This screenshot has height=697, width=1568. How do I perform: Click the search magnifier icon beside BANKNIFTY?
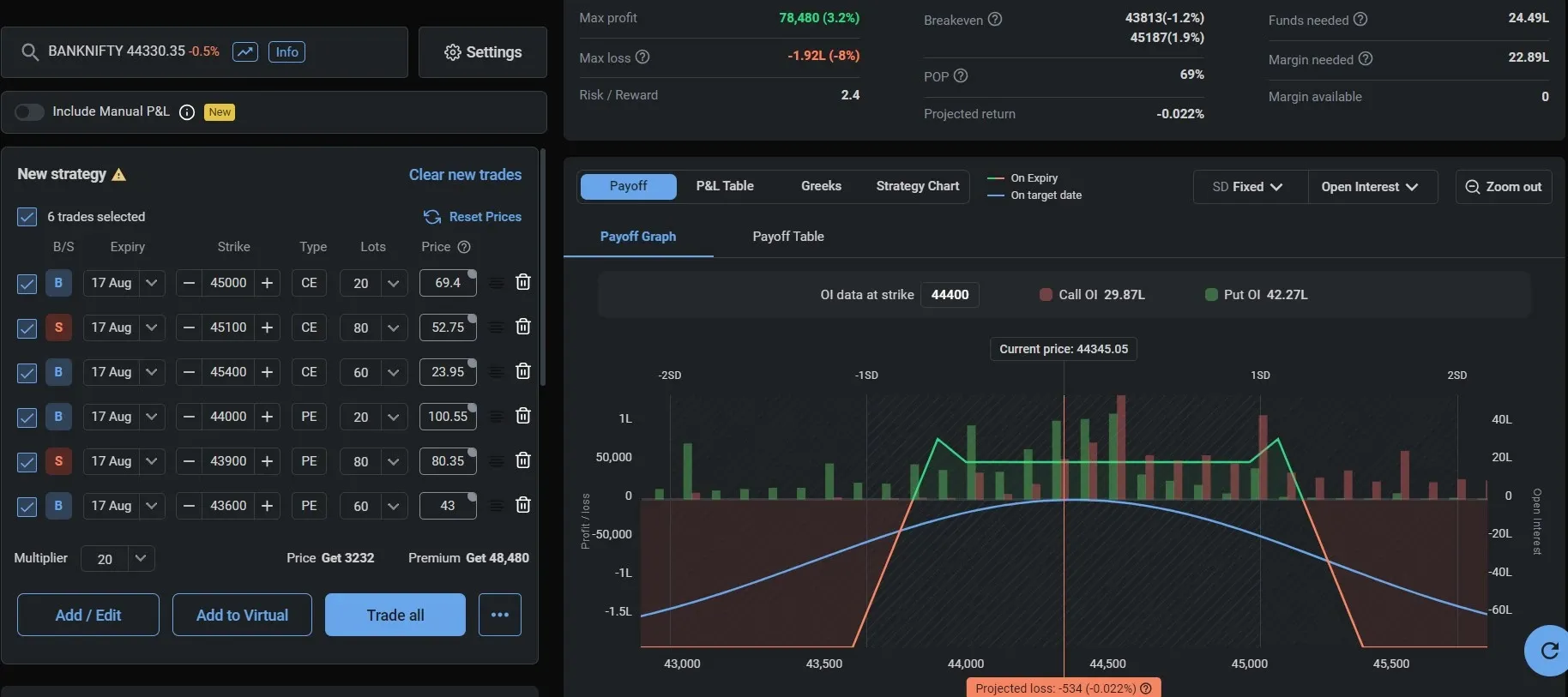tap(30, 52)
